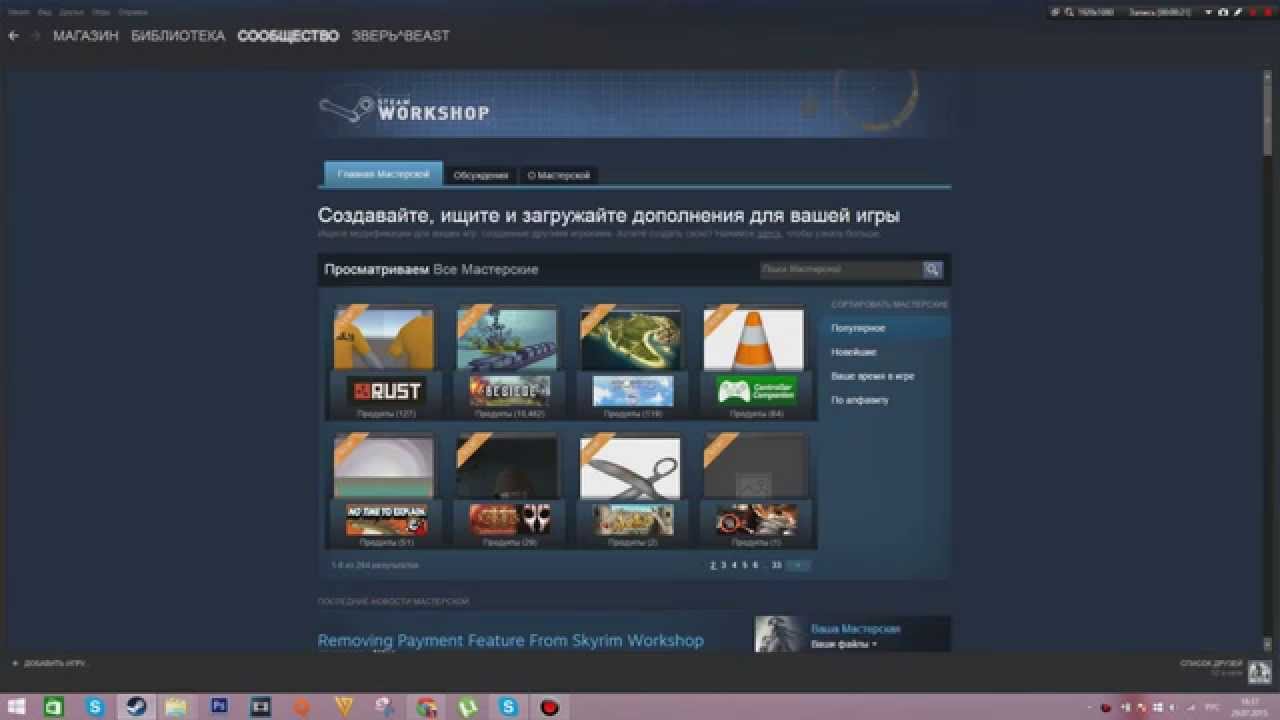1280x720 pixels.
Task: Open the preview above No Time To Explain
Action: [384, 468]
